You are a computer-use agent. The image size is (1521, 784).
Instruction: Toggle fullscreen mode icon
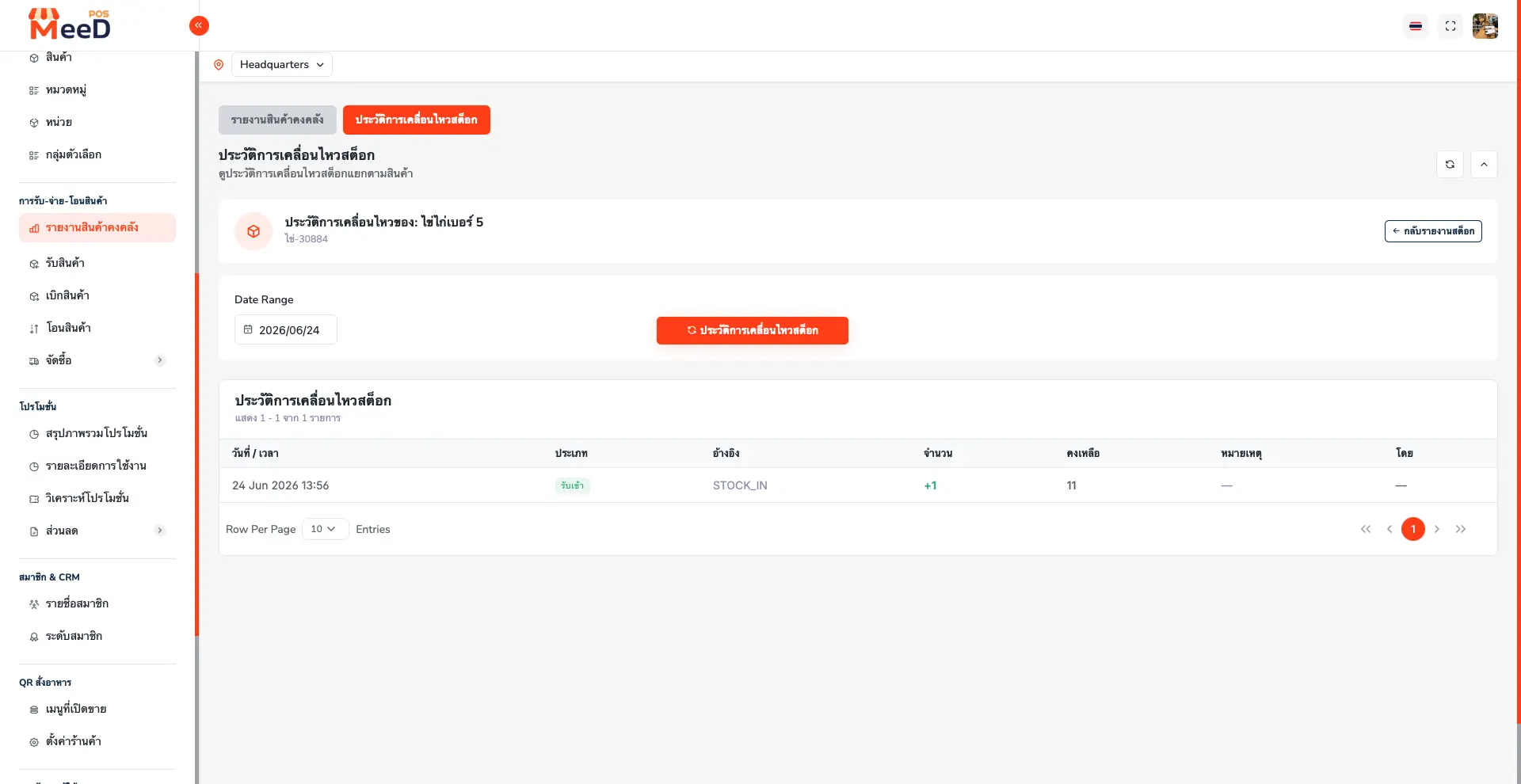1450,26
